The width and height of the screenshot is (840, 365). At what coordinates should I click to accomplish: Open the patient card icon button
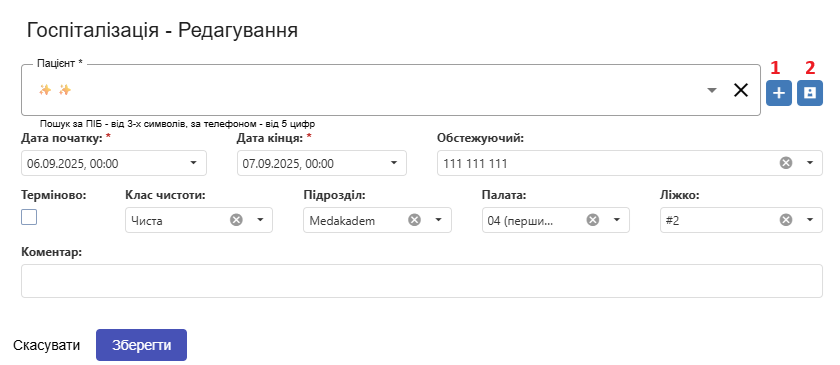(x=810, y=93)
